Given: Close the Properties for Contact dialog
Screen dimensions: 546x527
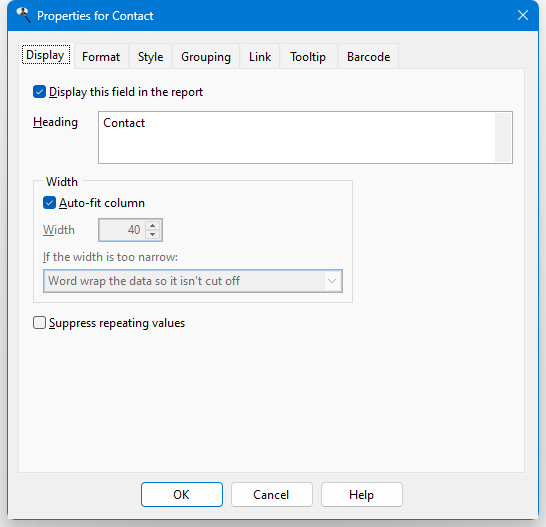Looking at the screenshot, I should click(523, 15).
